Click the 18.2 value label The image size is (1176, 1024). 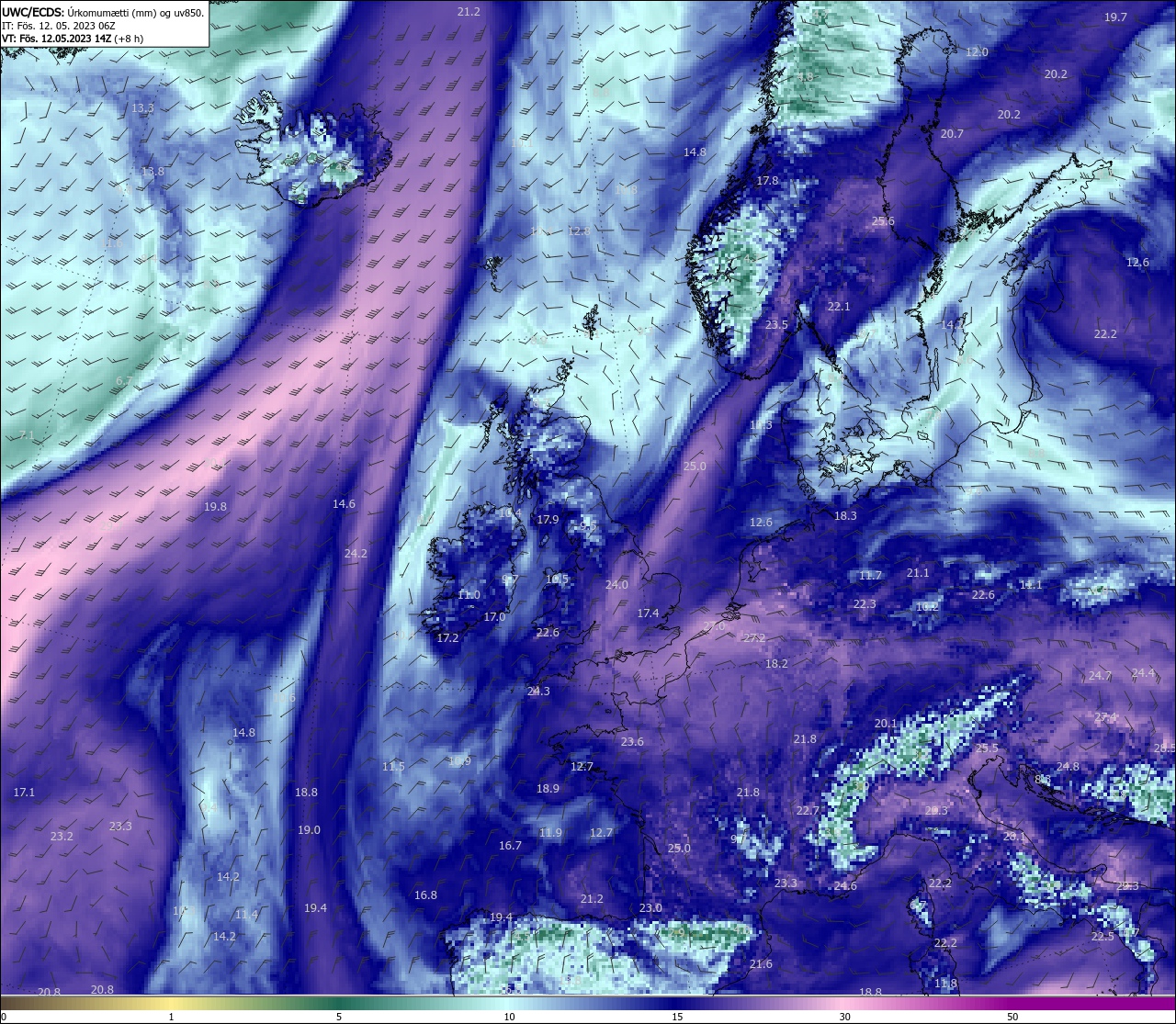[x=776, y=664]
